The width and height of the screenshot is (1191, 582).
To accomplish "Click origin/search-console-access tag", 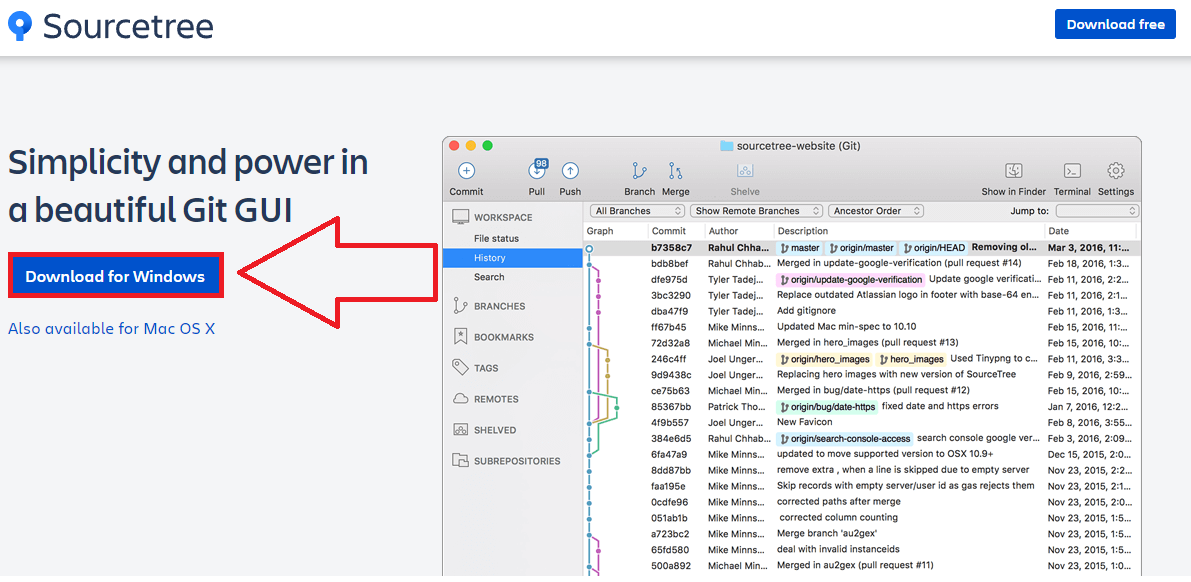I will coord(844,438).
